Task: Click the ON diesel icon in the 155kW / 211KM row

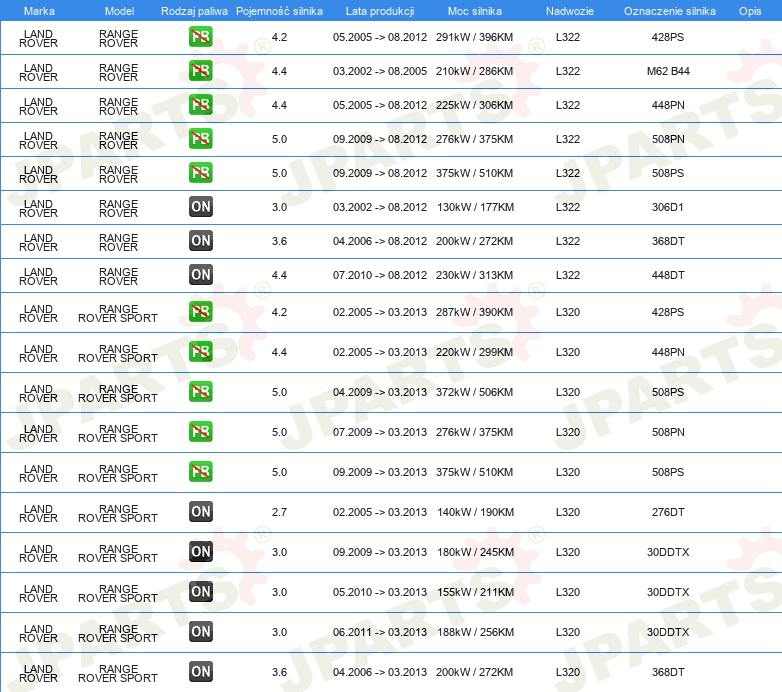Action: [x=200, y=592]
